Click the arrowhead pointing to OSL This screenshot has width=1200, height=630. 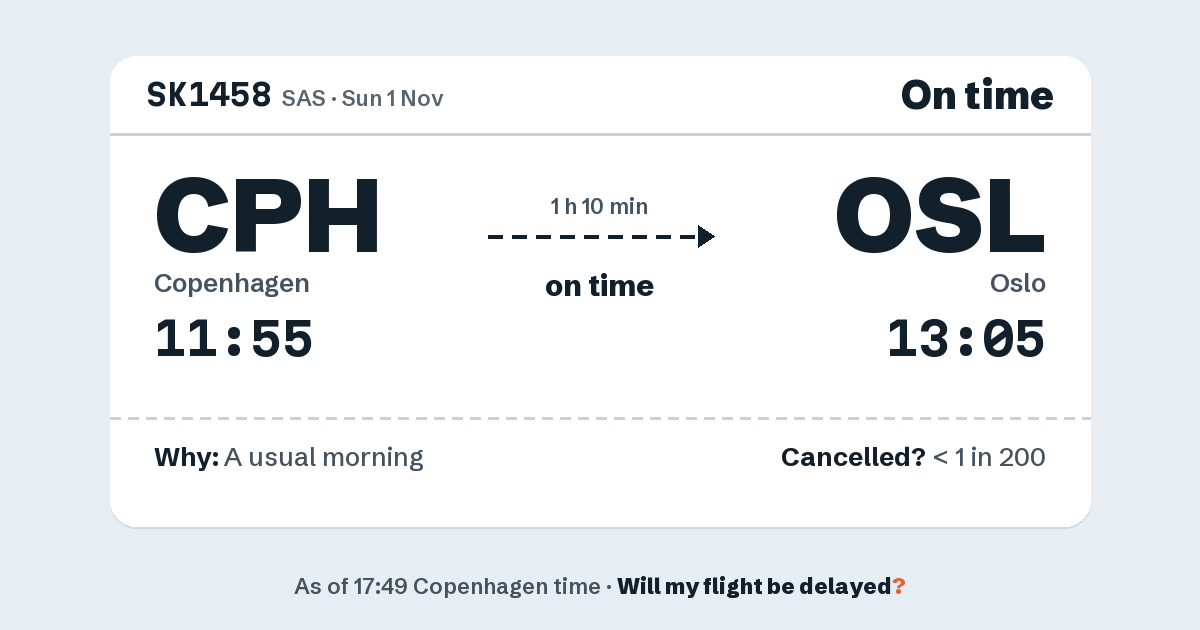tap(706, 237)
